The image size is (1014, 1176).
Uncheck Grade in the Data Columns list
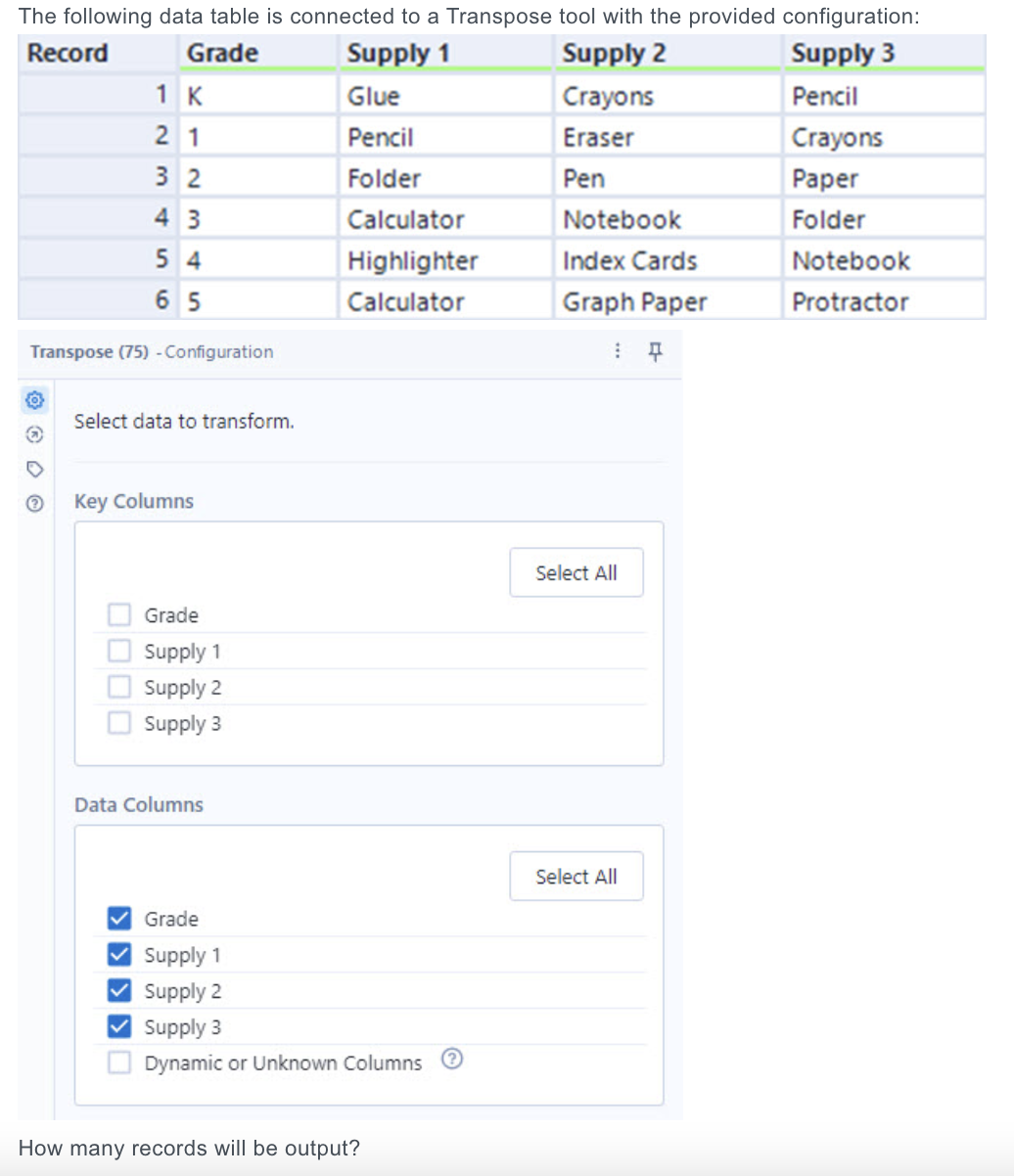coord(118,918)
